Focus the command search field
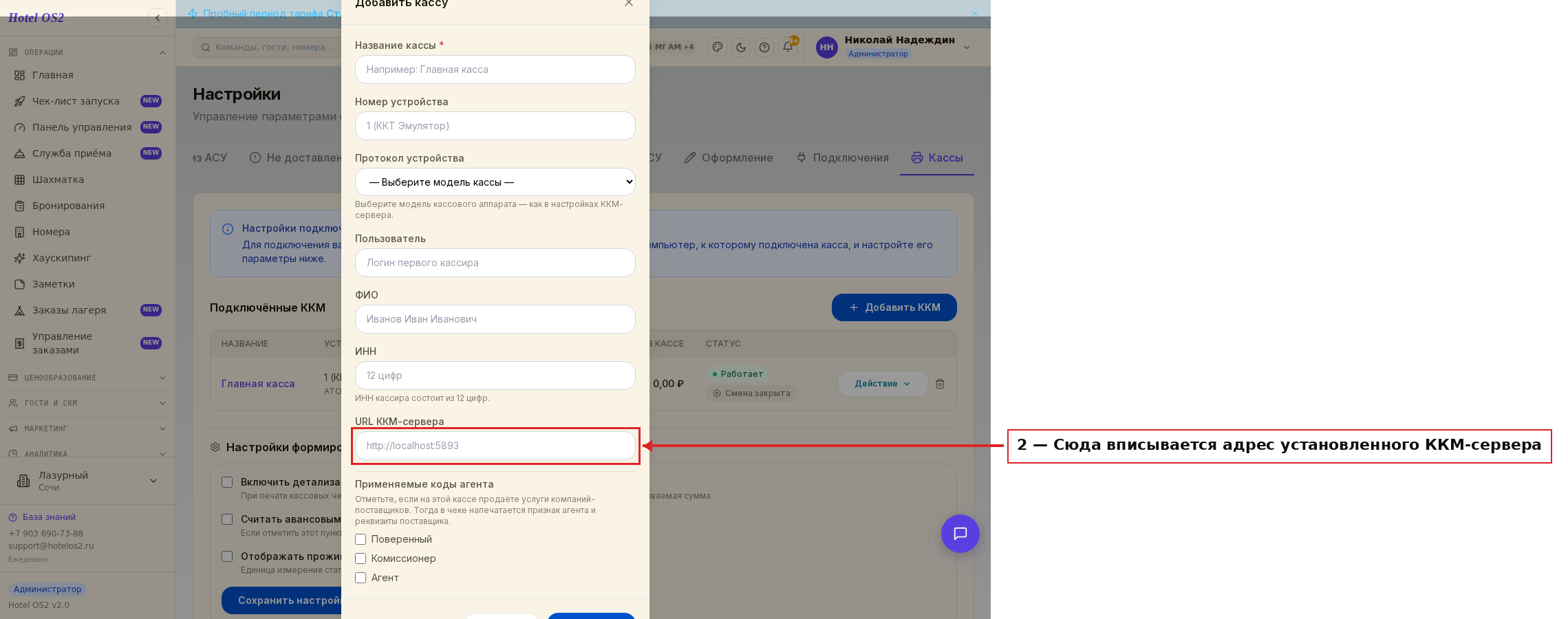The width and height of the screenshot is (1568, 619). 267,47
